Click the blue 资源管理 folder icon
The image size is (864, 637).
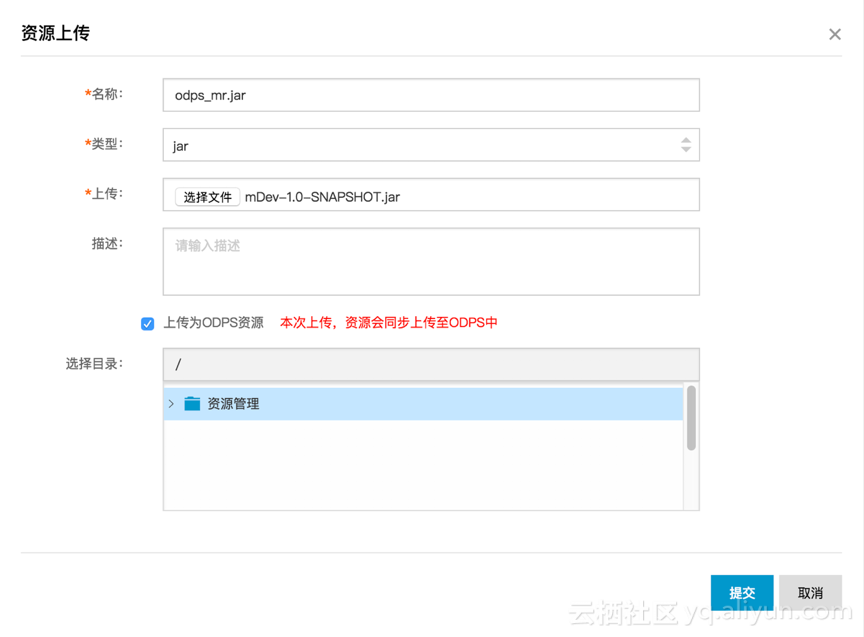(192, 404)
